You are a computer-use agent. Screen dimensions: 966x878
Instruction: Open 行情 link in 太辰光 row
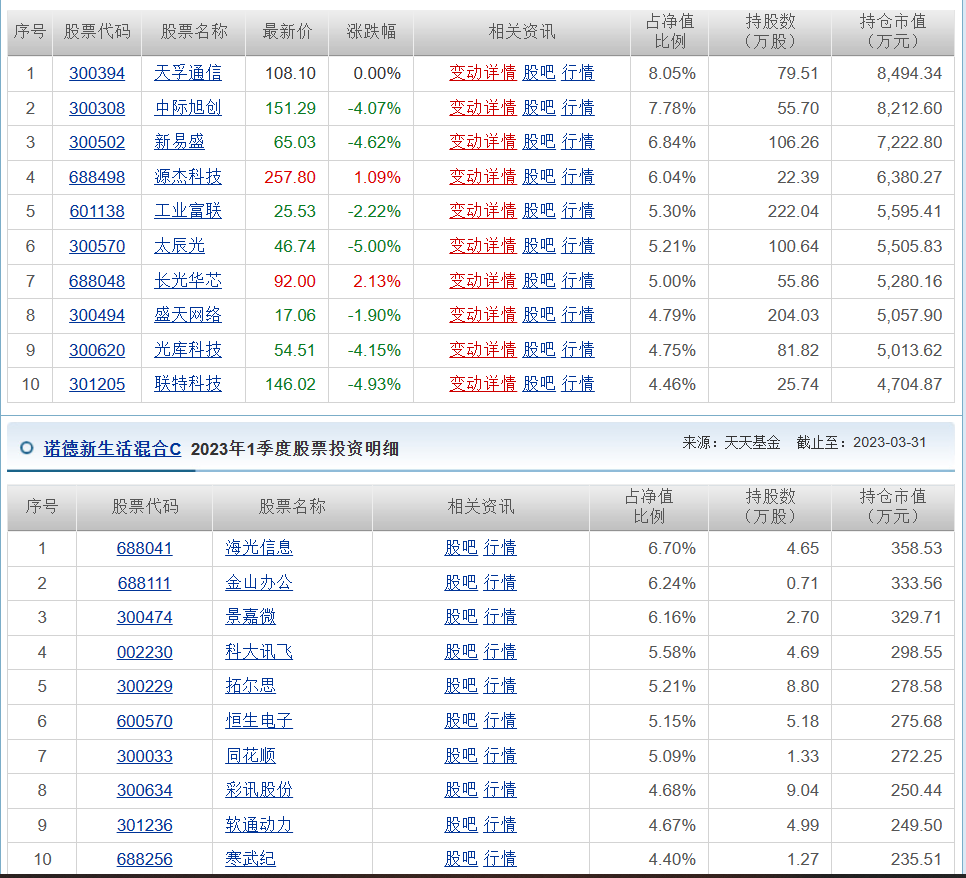[x=578, y=246]
